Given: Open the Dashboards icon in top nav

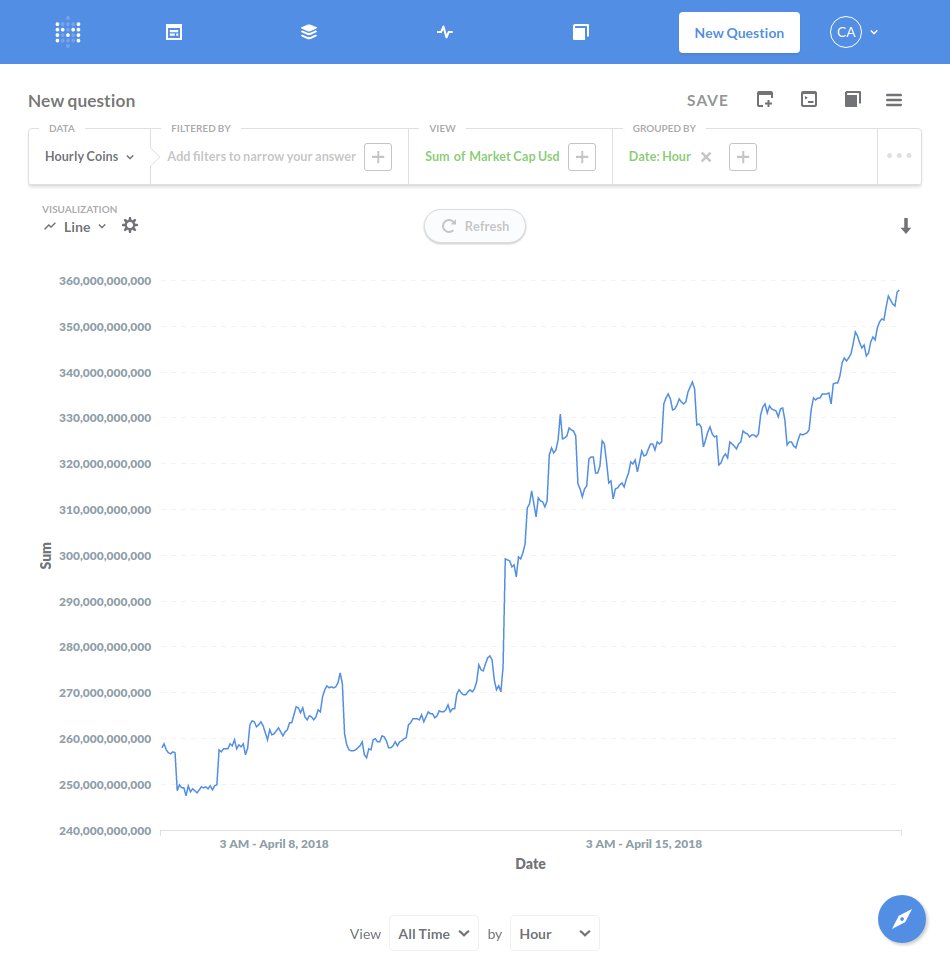Looking at the screenshot, I should pyautogui.click(x=174, y=32).
